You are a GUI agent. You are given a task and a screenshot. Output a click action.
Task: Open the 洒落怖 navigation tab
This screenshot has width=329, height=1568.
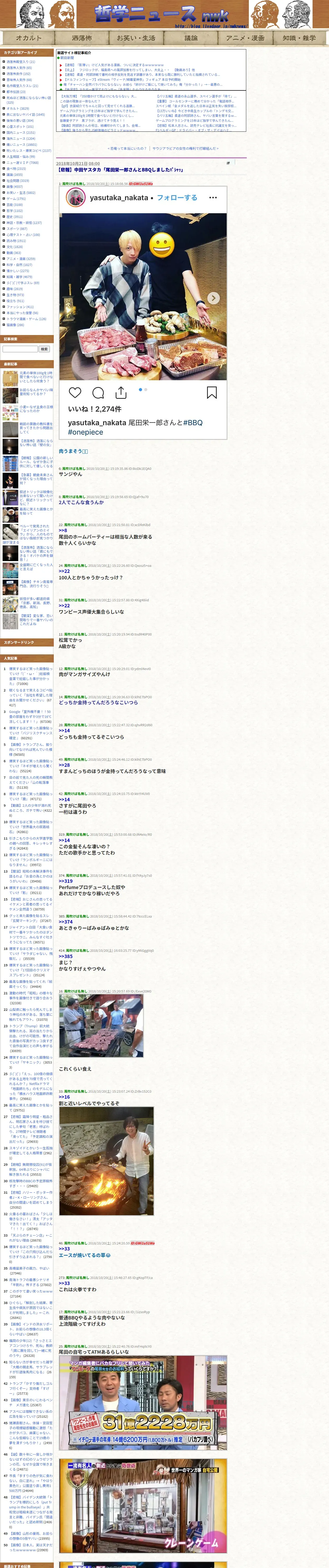[x=81, y=38]
